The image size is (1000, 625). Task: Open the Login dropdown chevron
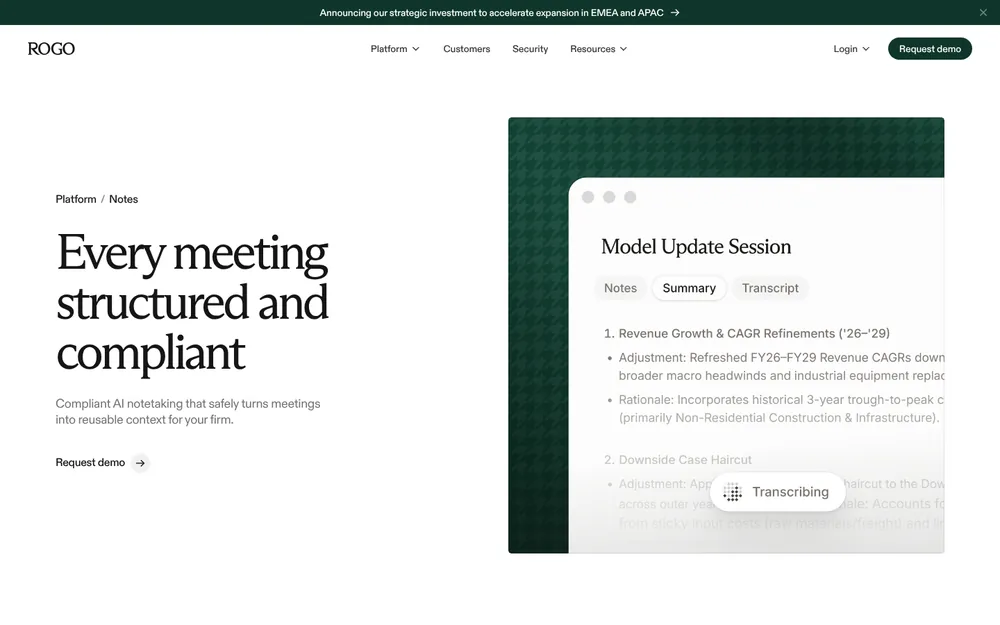point(866,49)
